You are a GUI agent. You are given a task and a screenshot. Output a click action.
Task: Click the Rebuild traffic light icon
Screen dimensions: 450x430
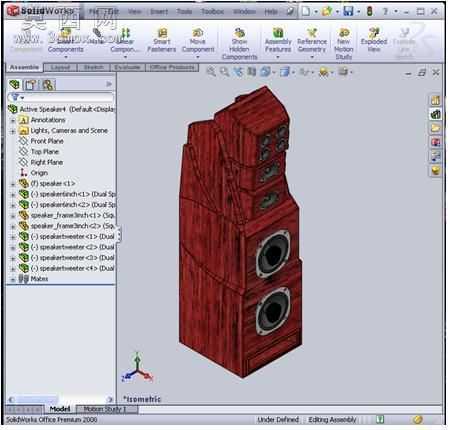tap(369, 11)
